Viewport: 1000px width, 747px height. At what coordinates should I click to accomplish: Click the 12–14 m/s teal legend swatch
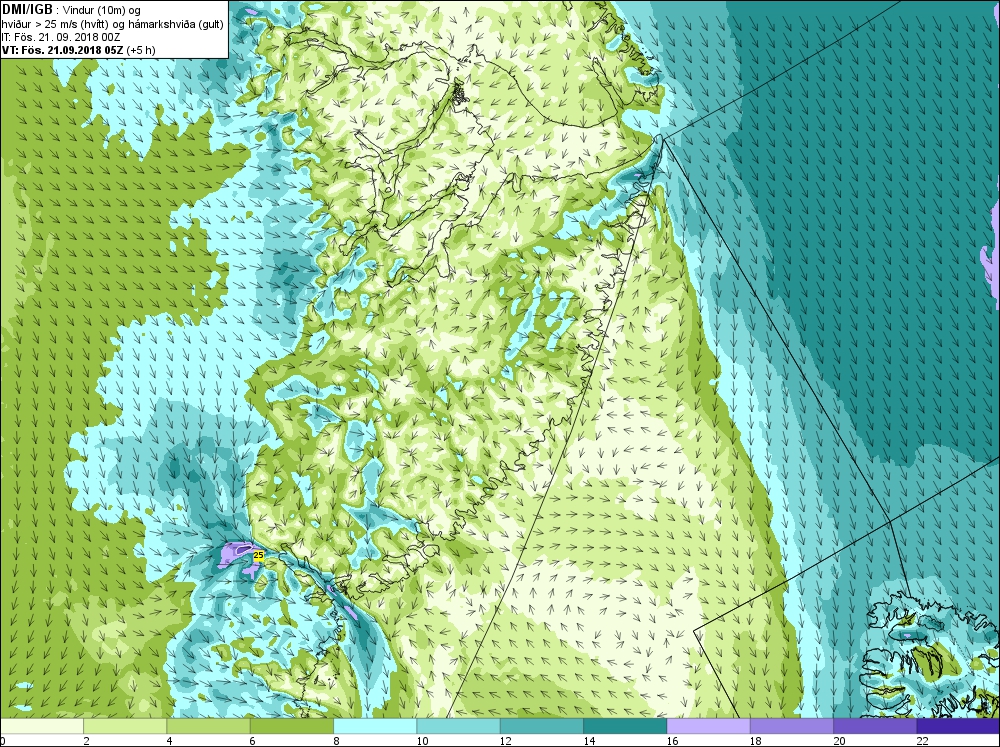pos(541,726)
